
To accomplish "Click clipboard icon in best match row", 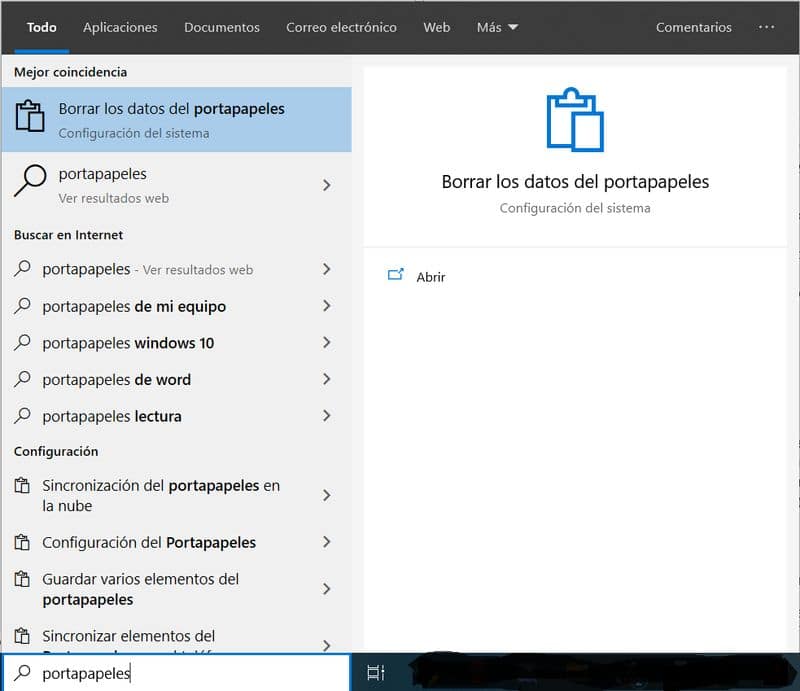I will tap(30, 116).
